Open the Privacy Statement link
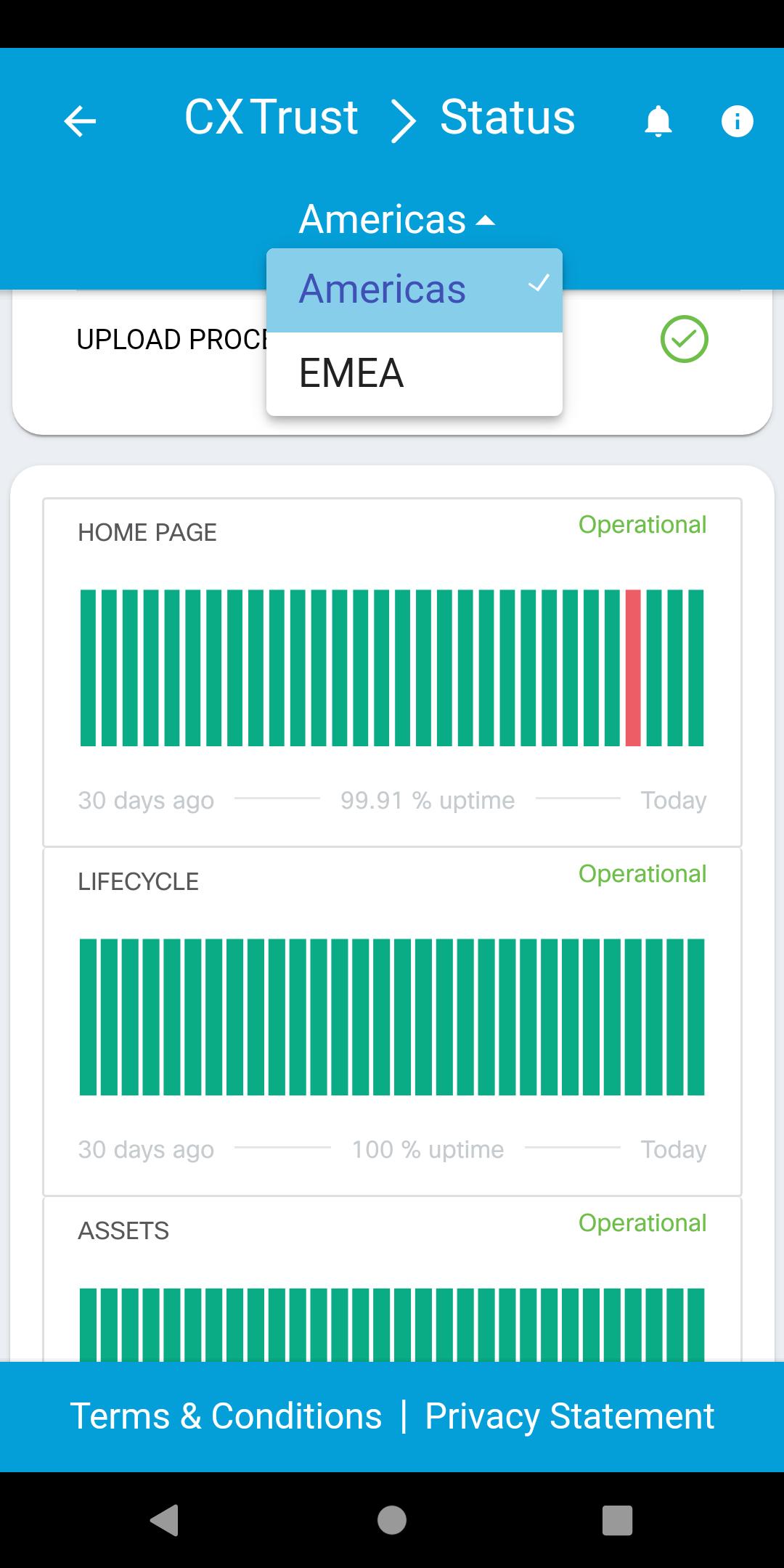Viewport: 784px width, 1568px height. (x=569, y=1416)
